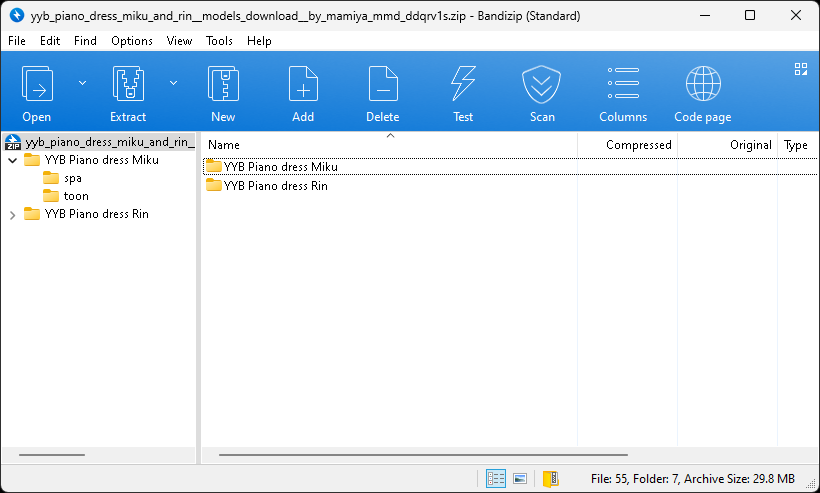The height and width of the screenshot is (493, 820).
Task: Click the Add files toolbar icon
Action: tap(303, 84)
